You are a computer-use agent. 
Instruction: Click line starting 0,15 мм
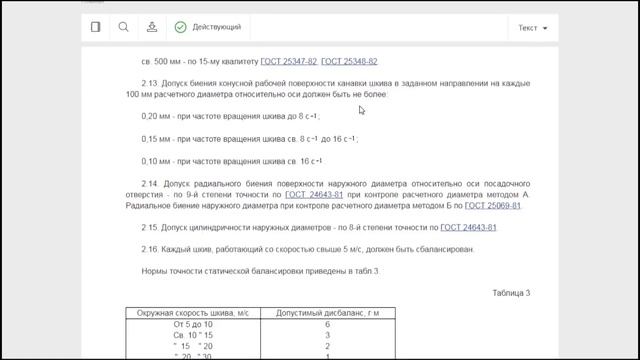(250, 139)
